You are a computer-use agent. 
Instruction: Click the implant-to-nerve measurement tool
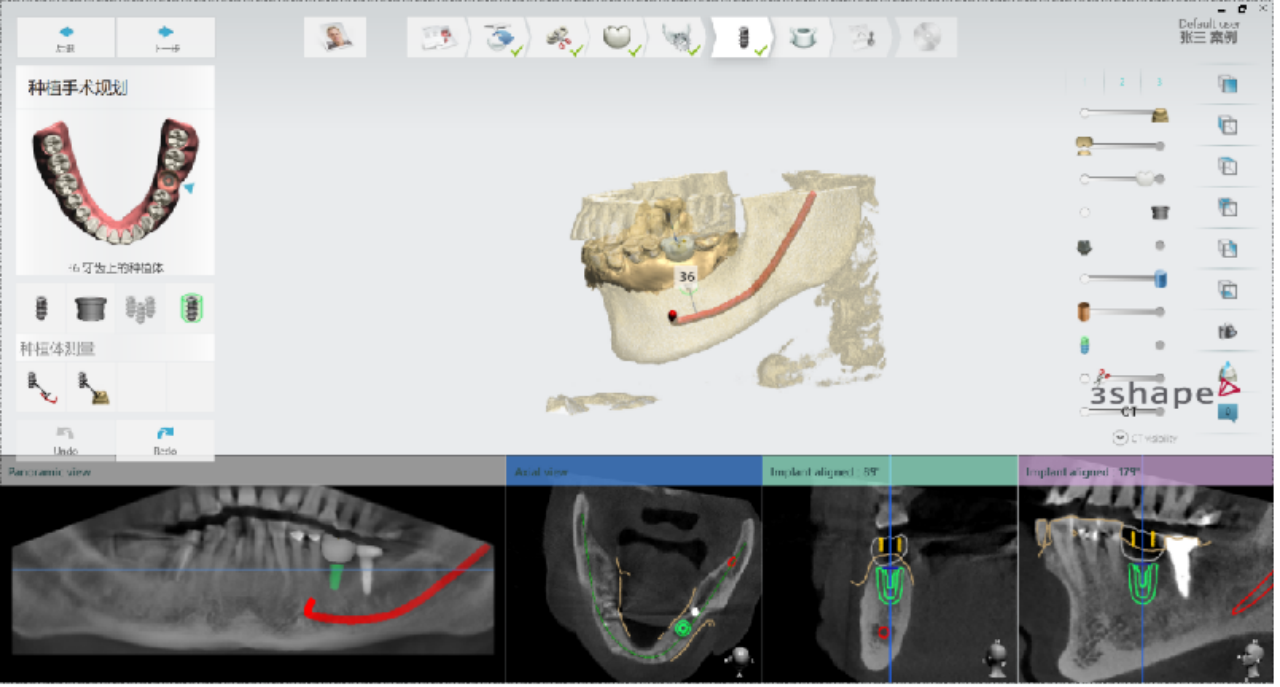(x=41, y=387)
